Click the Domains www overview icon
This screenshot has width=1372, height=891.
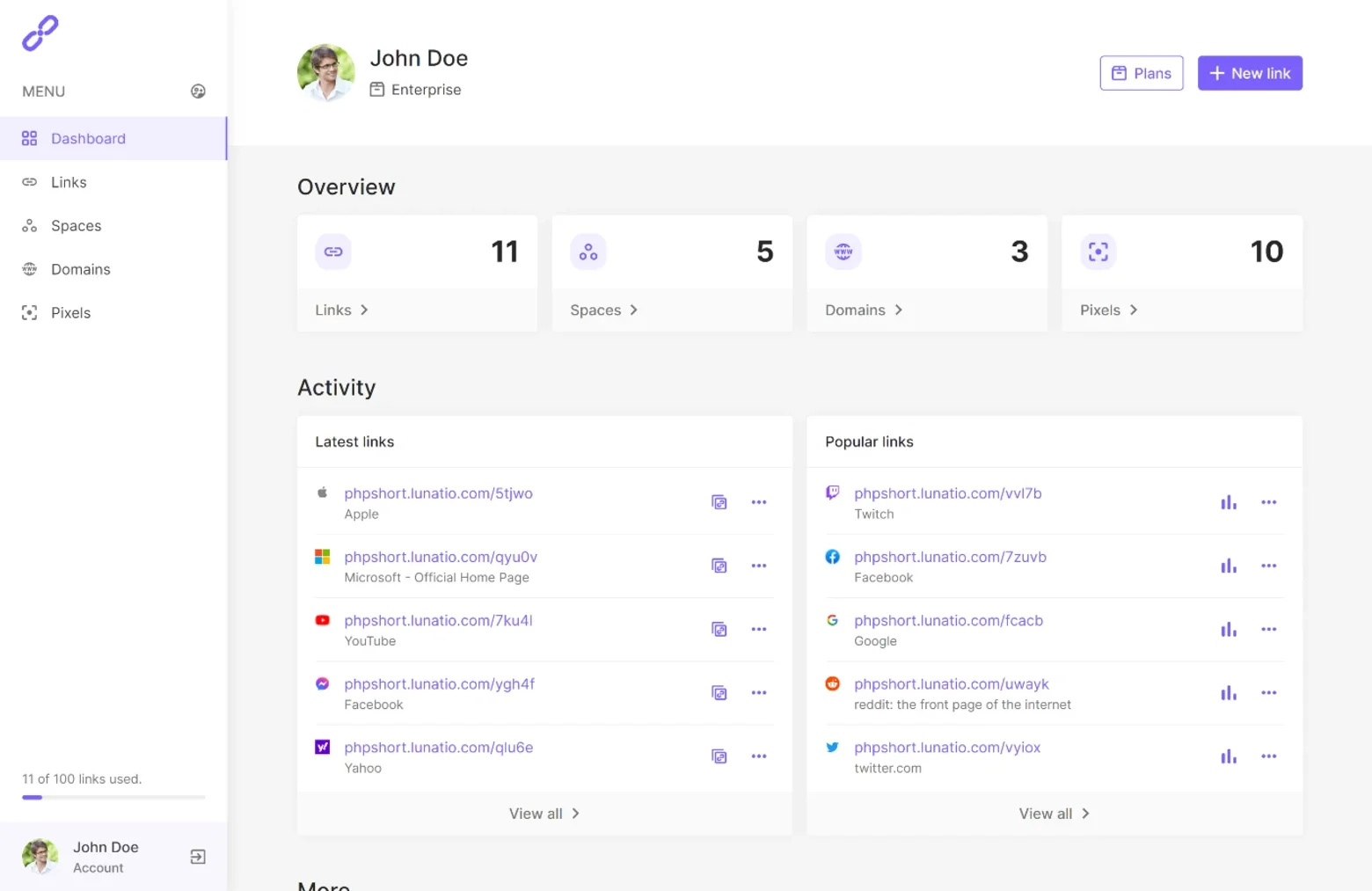point(843,252)
